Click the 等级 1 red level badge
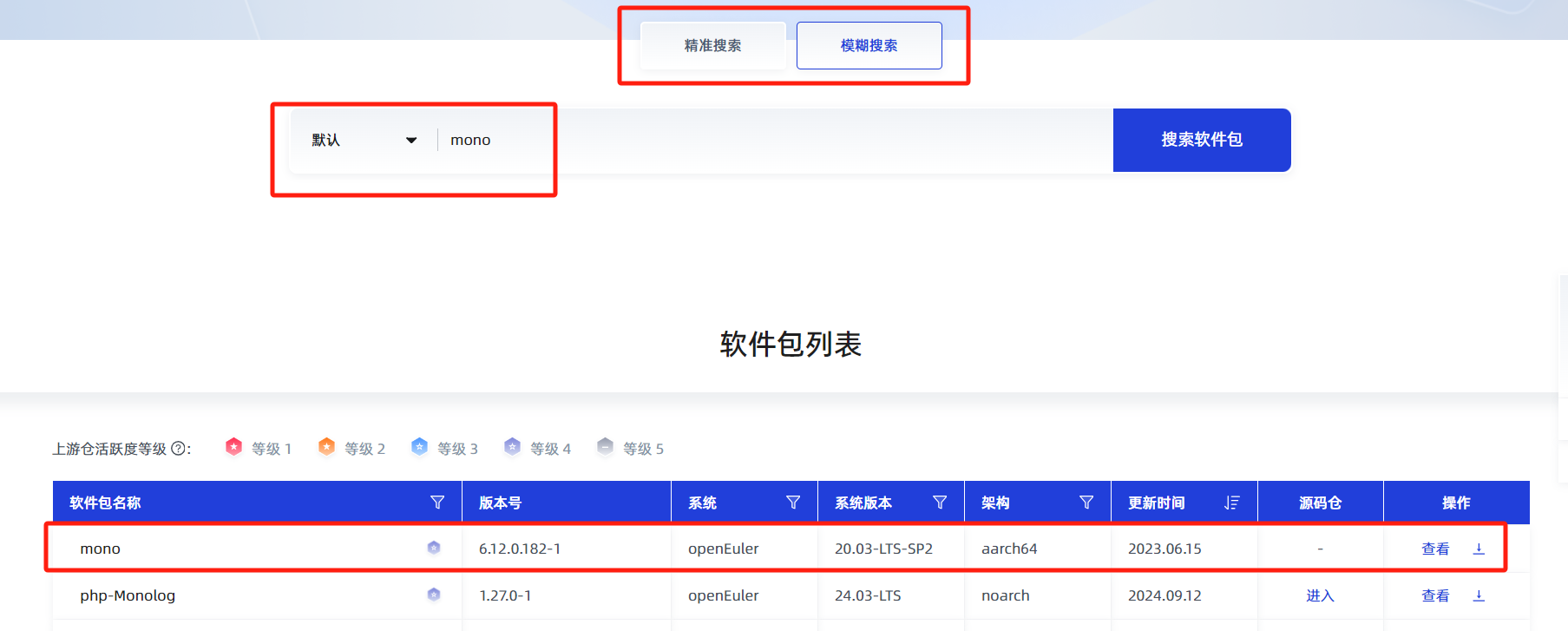 233,447
